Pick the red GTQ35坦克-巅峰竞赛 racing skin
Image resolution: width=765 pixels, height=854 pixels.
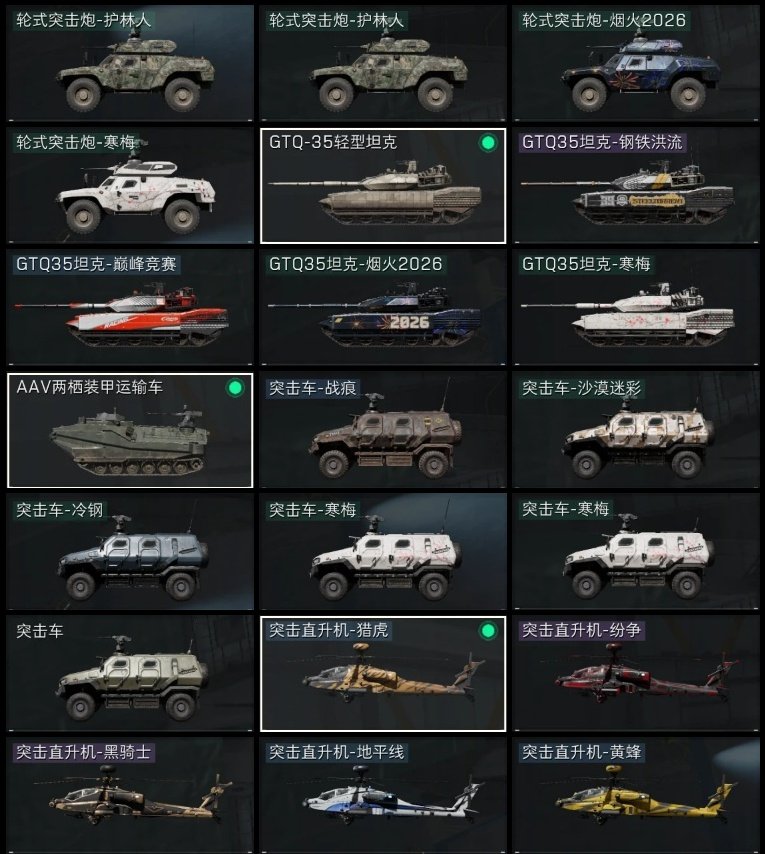[130, 307]
